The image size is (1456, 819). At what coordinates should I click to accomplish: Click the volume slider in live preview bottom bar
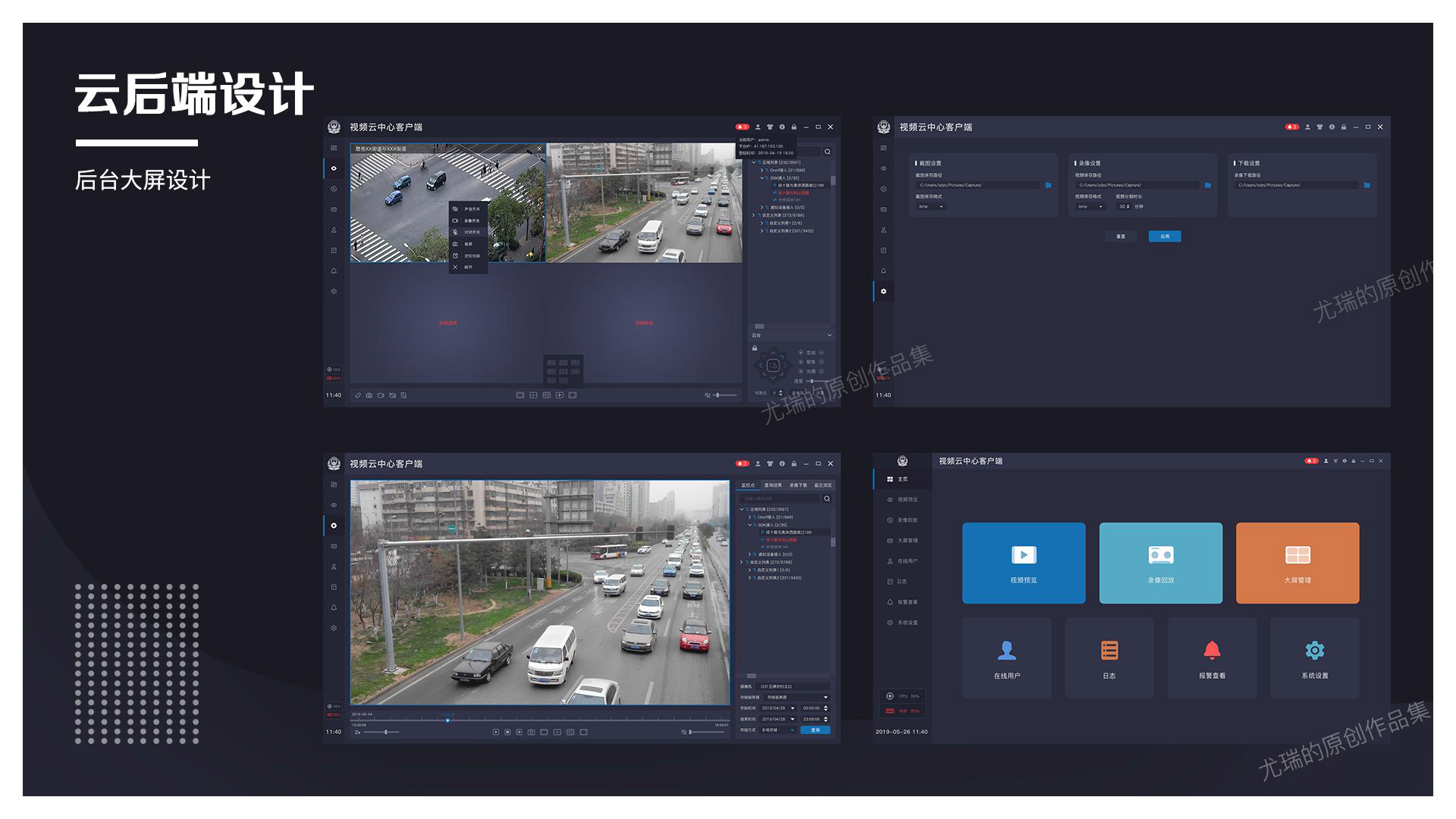pos(725,395)
